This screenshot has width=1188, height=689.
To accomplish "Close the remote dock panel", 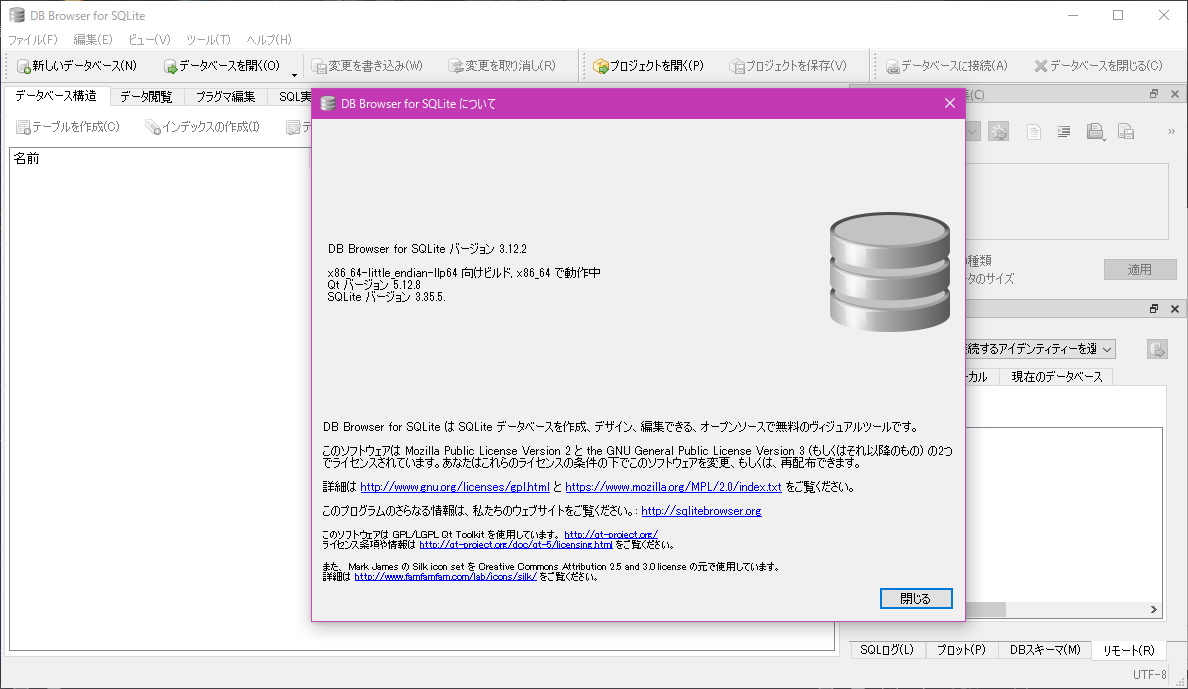I will pyautogui.click(x=1174, y=308).
